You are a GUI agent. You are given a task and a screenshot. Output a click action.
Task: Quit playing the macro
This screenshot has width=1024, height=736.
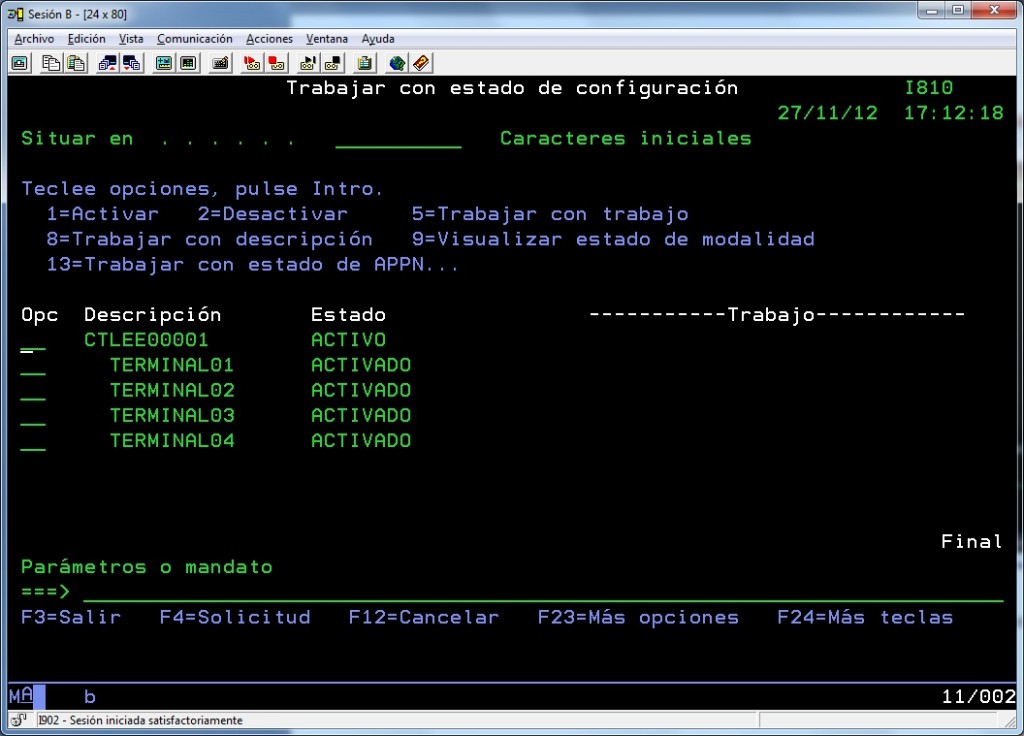coord(333,63)
